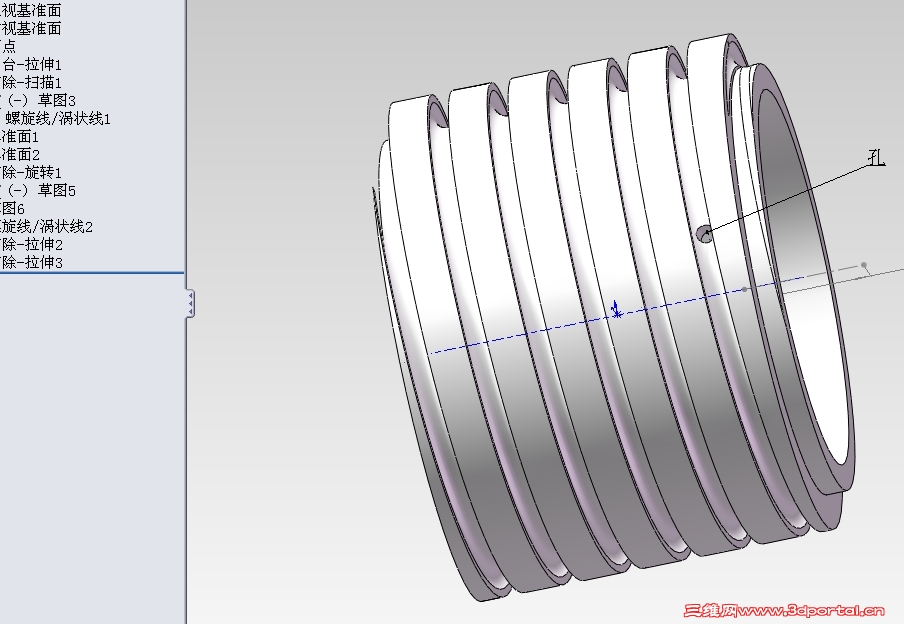Viewport: 904px width, 624px height.
Task: Click the small hole on the threaded part
Action: [x=705, y=235]
